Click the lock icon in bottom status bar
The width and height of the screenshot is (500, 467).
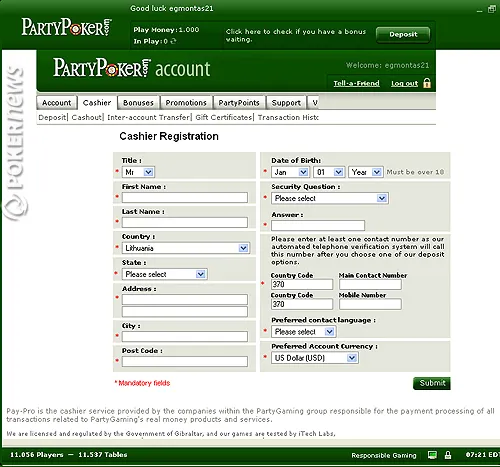coord(448,455)
